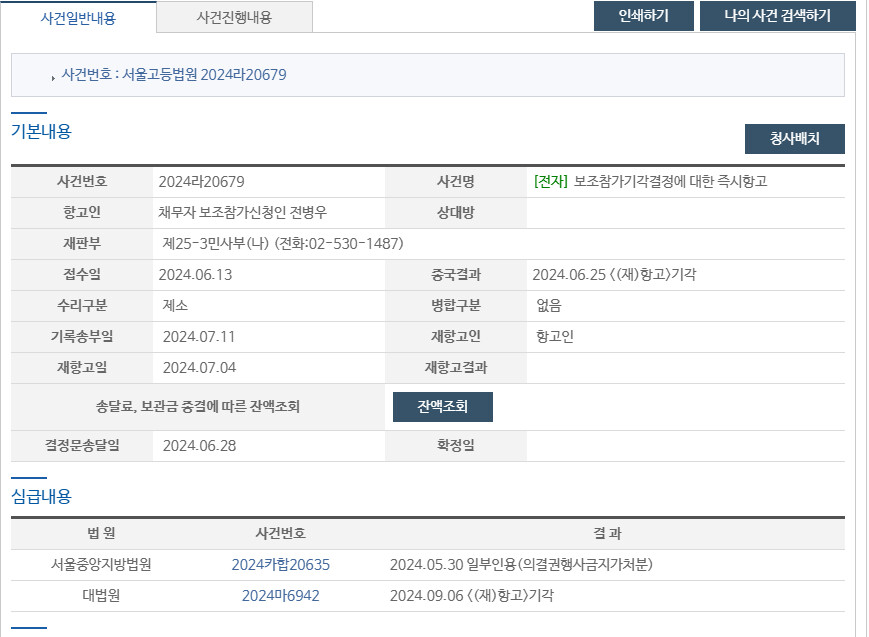869x637 pixels.
Task: Click the 제25-3민사부(나) court division text
Action: [x=216, y=243]
